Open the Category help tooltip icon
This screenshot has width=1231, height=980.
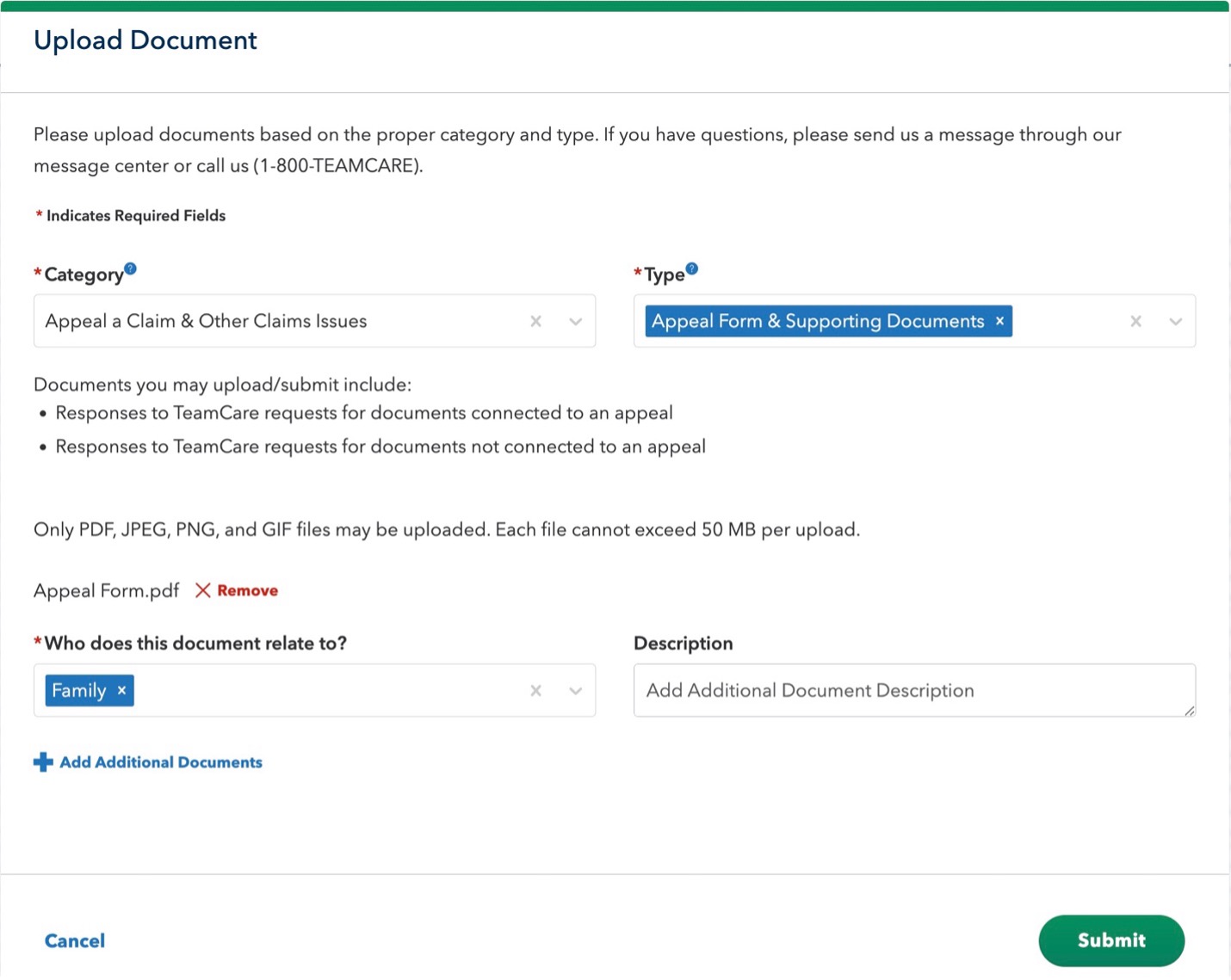[x=131, y=268]
